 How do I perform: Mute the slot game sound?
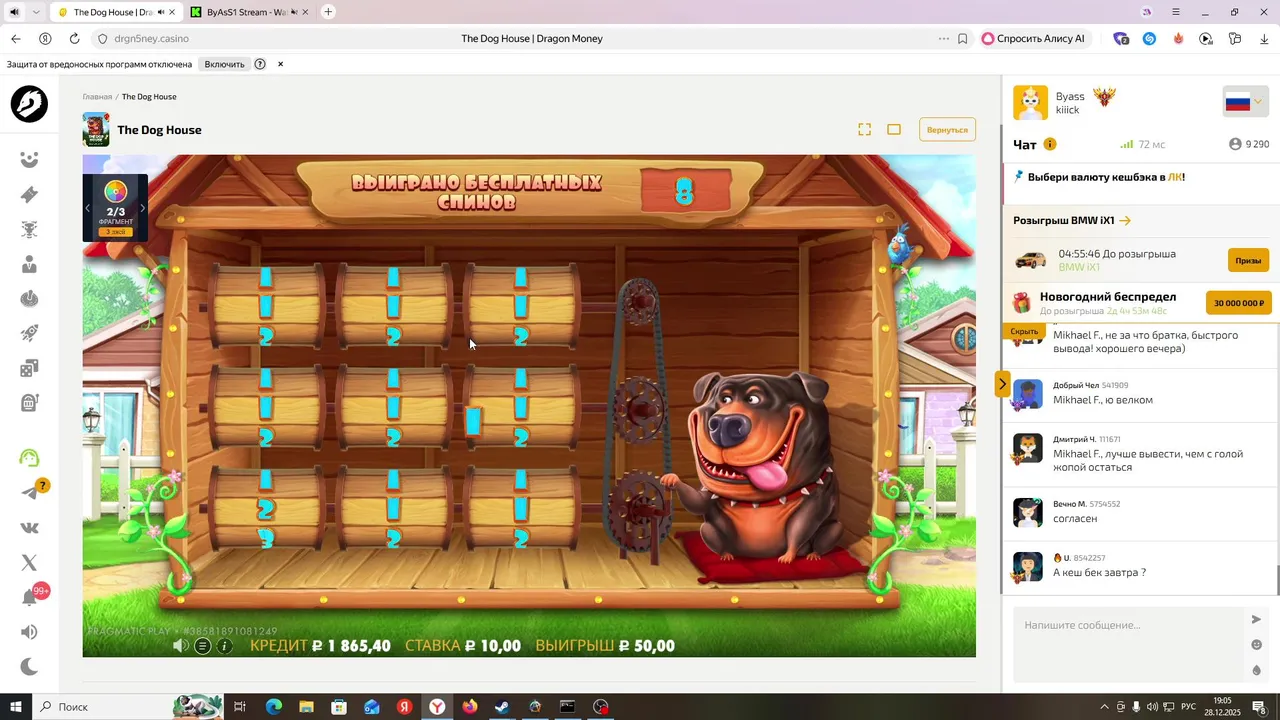[x=180, y=646]
